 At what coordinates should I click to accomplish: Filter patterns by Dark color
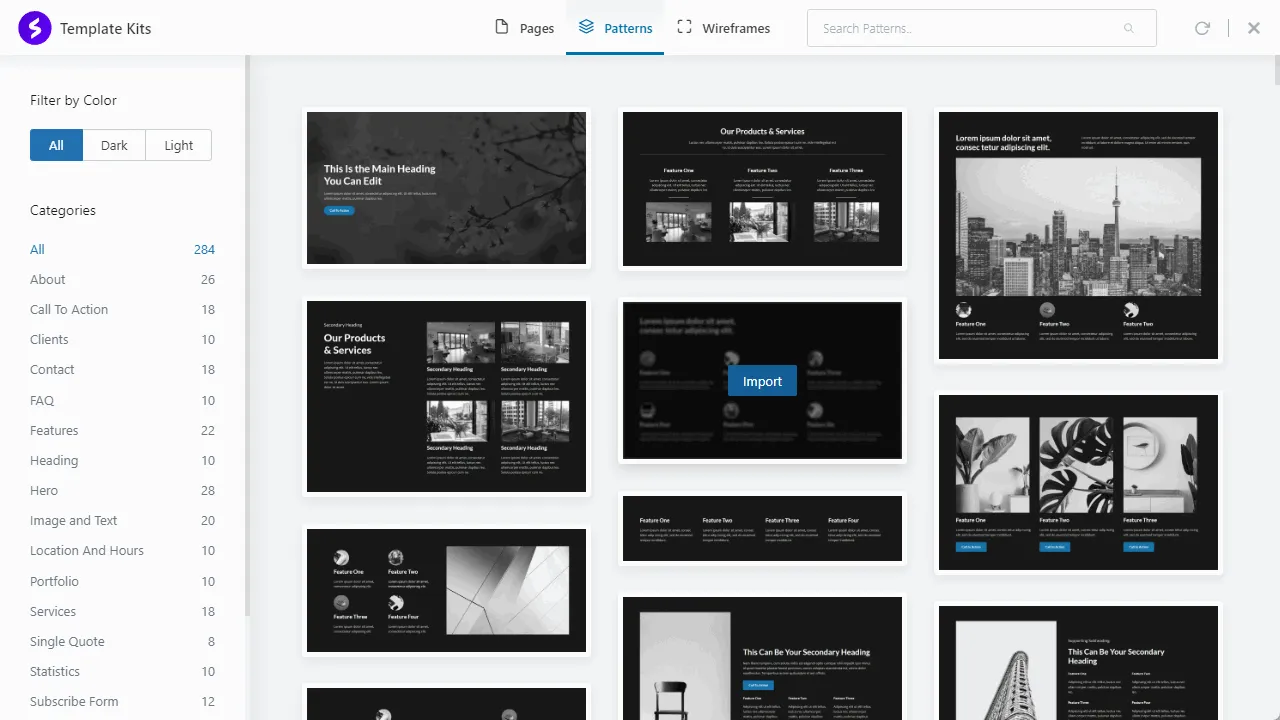coord(114,145)
